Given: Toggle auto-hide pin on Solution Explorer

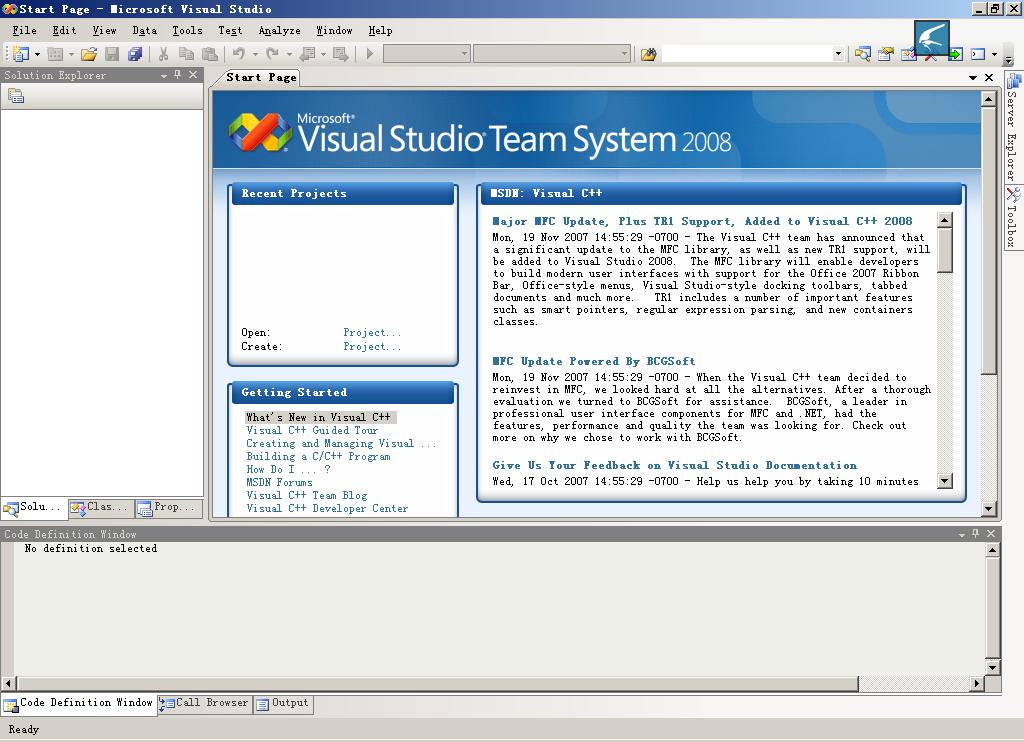Looking at the screenshot, I should (178, 75).
